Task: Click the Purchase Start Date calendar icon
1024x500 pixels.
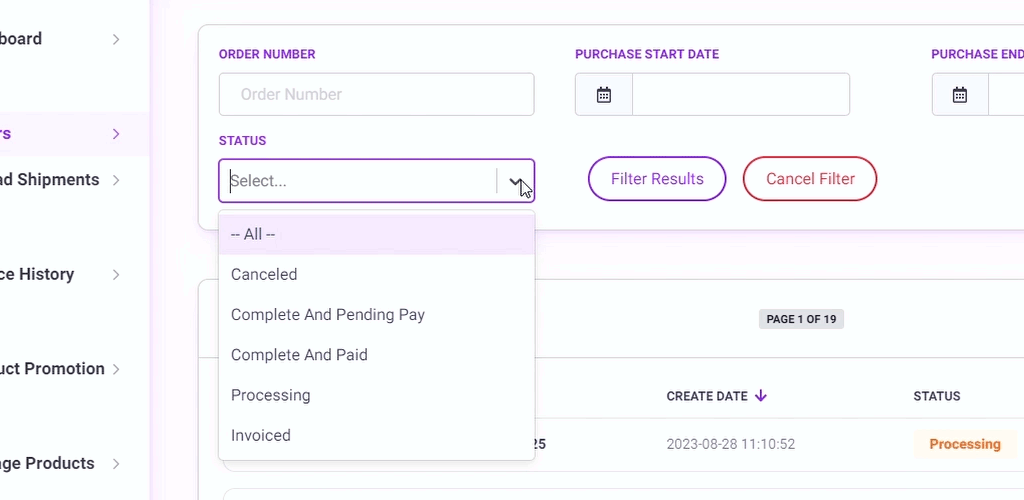Action: tap(603, 95)
